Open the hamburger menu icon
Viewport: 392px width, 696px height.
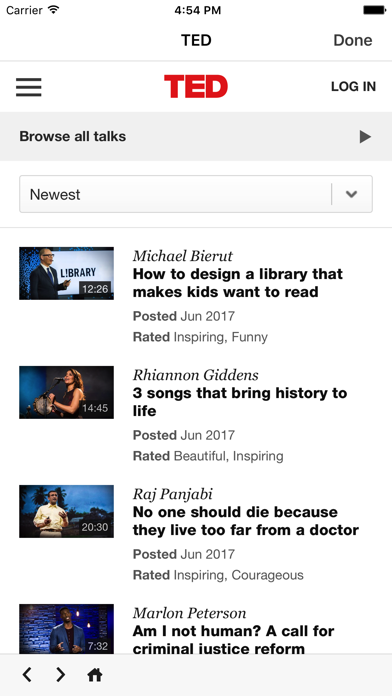(x=29, y=87)
